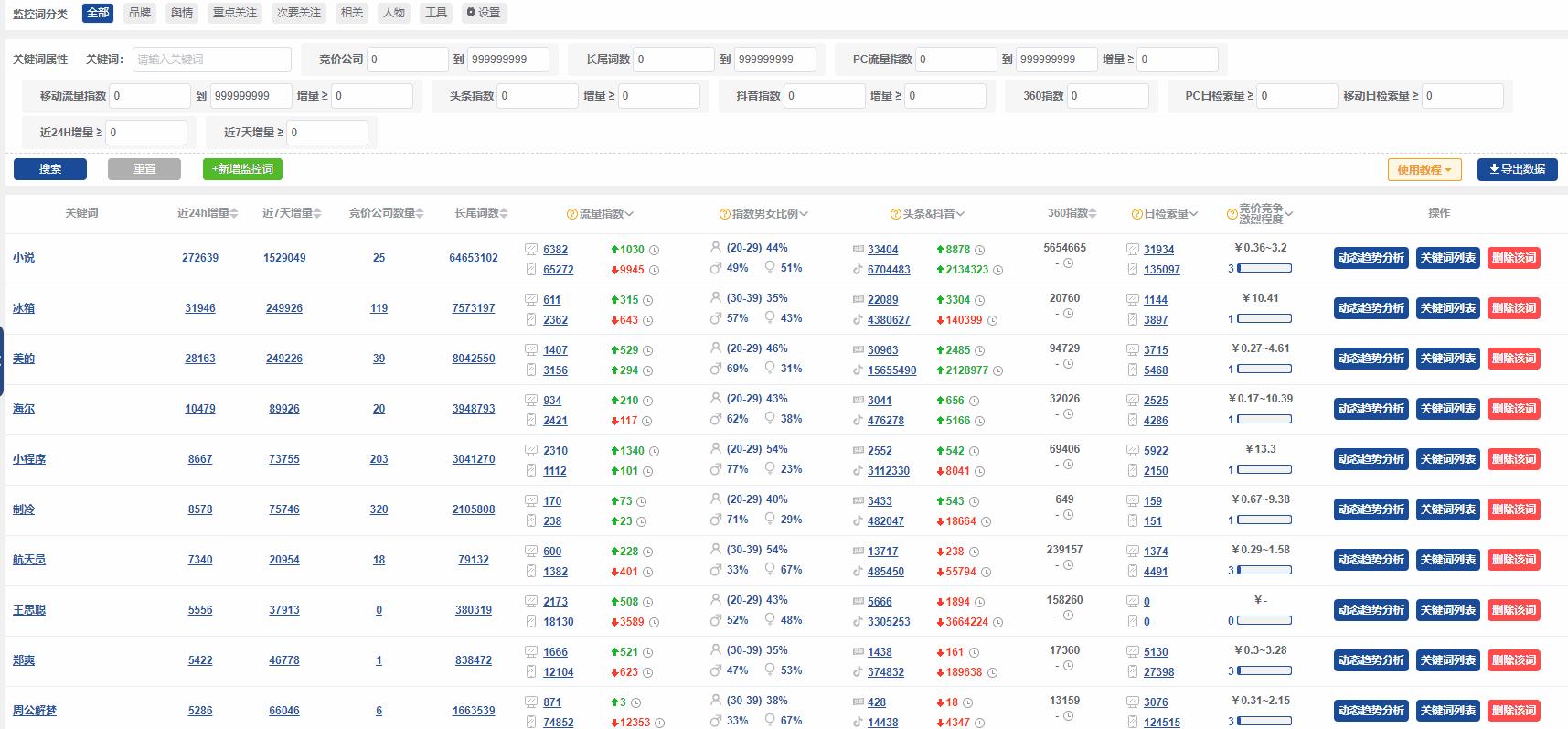This screenshot has height=729, width=1568.
Task: Select the 品牌 category tab
Action: [x=140, y=13]
